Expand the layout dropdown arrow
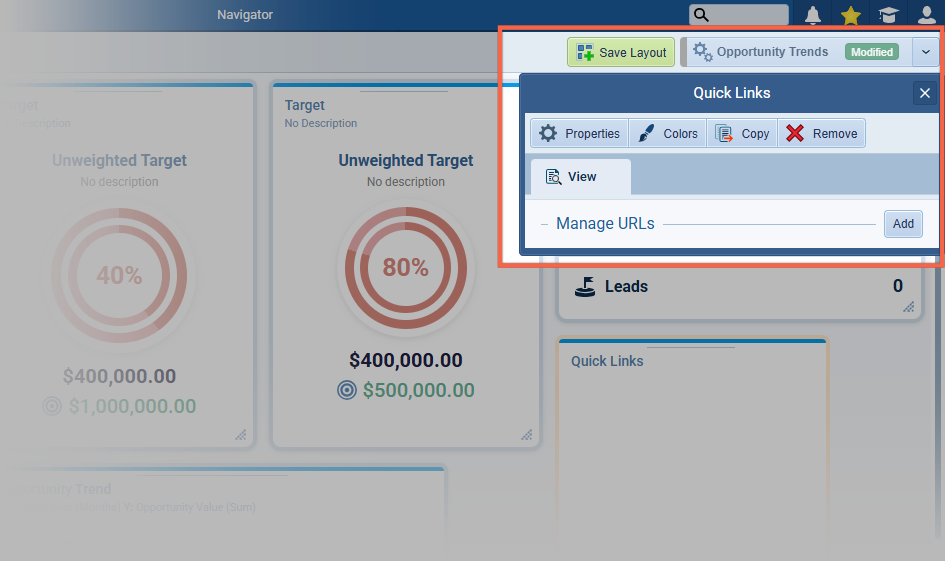Image resolution: width=945 pixels, height=561 pixels. tap(926, 52)
